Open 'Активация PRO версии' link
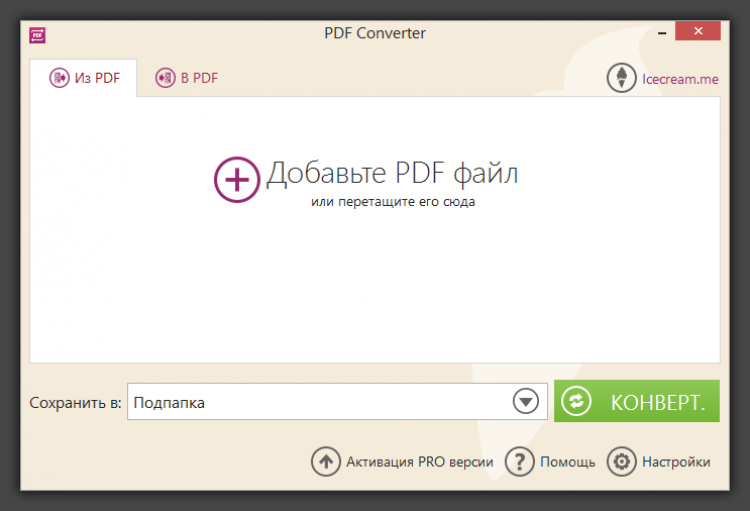 pos(419,462)
